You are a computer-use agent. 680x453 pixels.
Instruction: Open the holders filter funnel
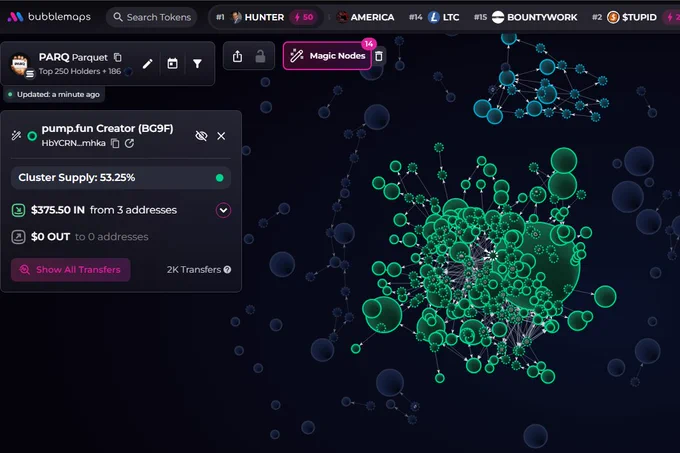(x=197, y=64)
